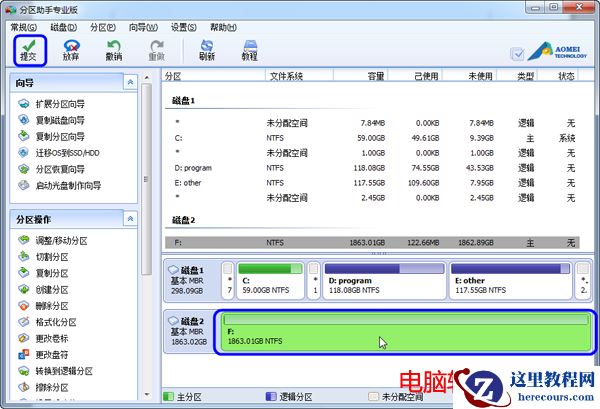The width and height of the screenshot is (600, 409).
Task: Click the 磁盘2 group header in list
Action: tap(183, 220)
